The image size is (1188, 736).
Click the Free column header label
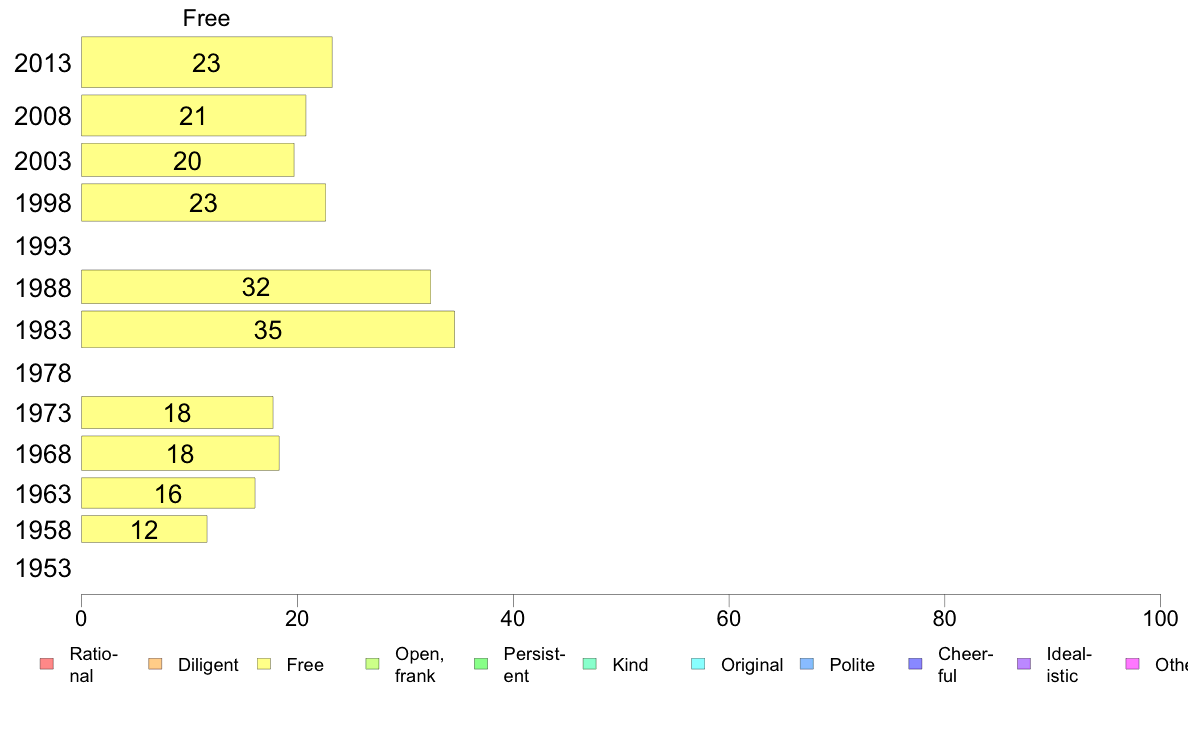point(206,18)
